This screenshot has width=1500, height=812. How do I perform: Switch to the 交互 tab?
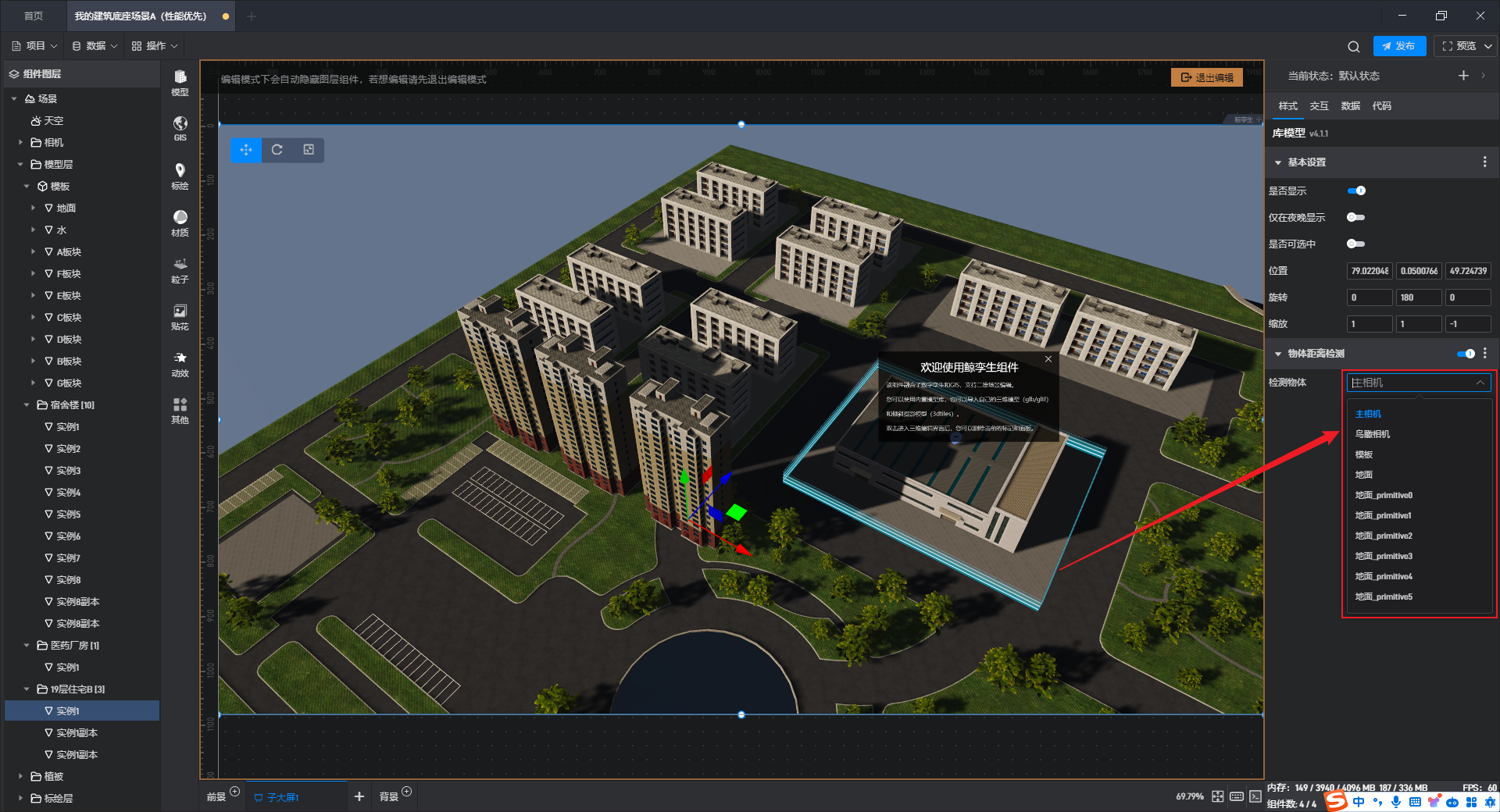[1319, 106]
